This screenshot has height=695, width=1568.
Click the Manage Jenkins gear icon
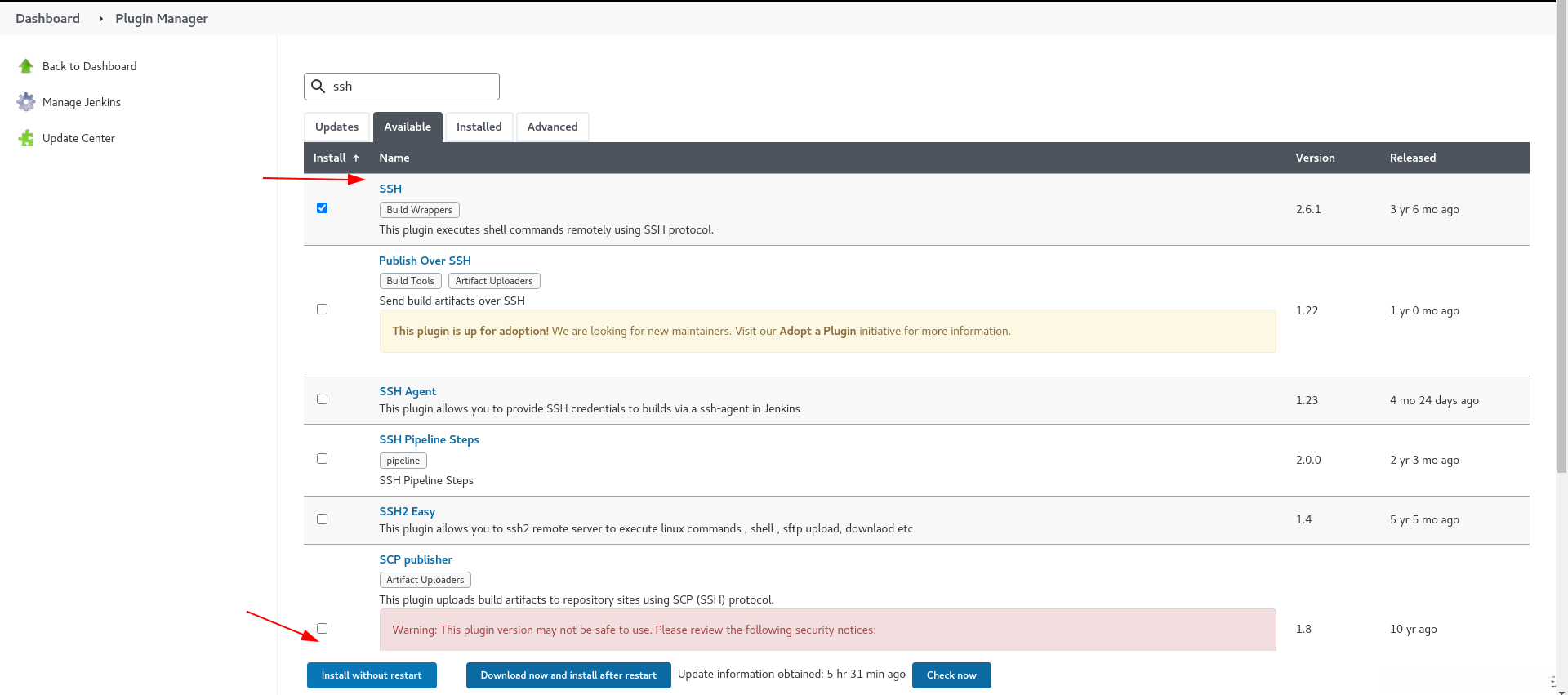(x=26, y=102)
